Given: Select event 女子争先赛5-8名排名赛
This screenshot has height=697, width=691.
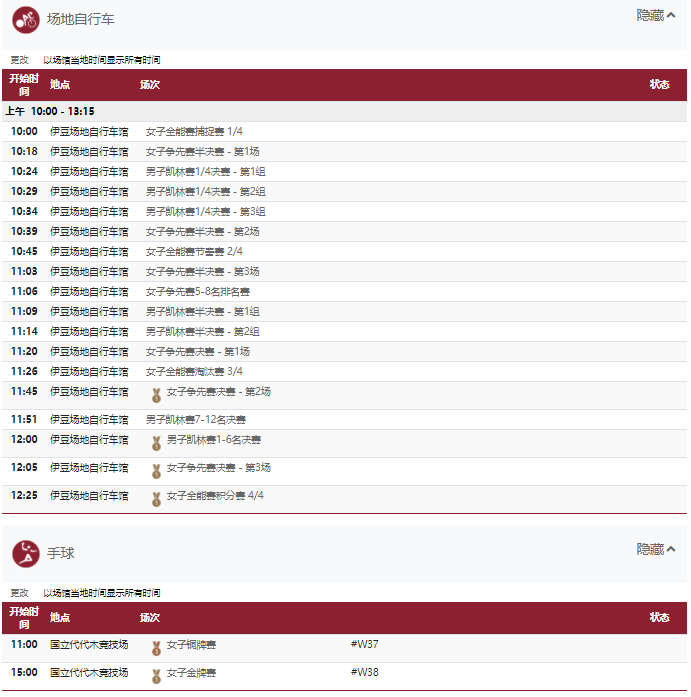Looking at the screenshot, I should [198, 292].
